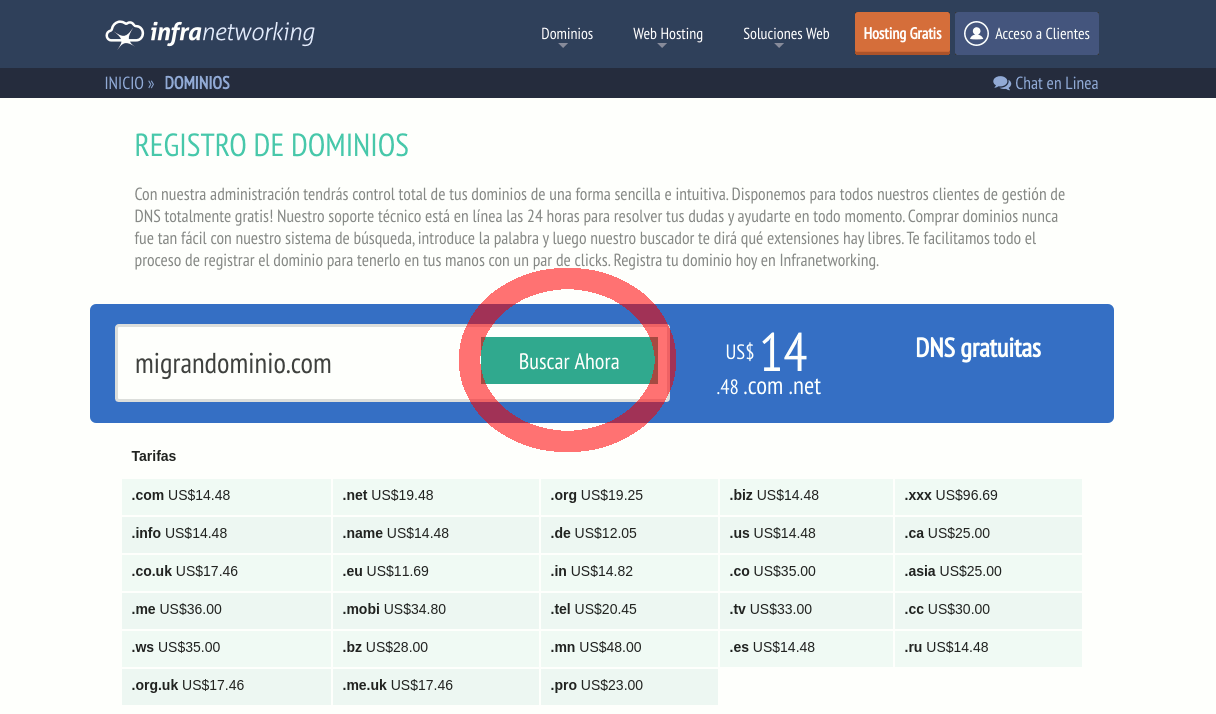
Task: Click the infranetworking cloud logo icon
Action: (125, 33)
